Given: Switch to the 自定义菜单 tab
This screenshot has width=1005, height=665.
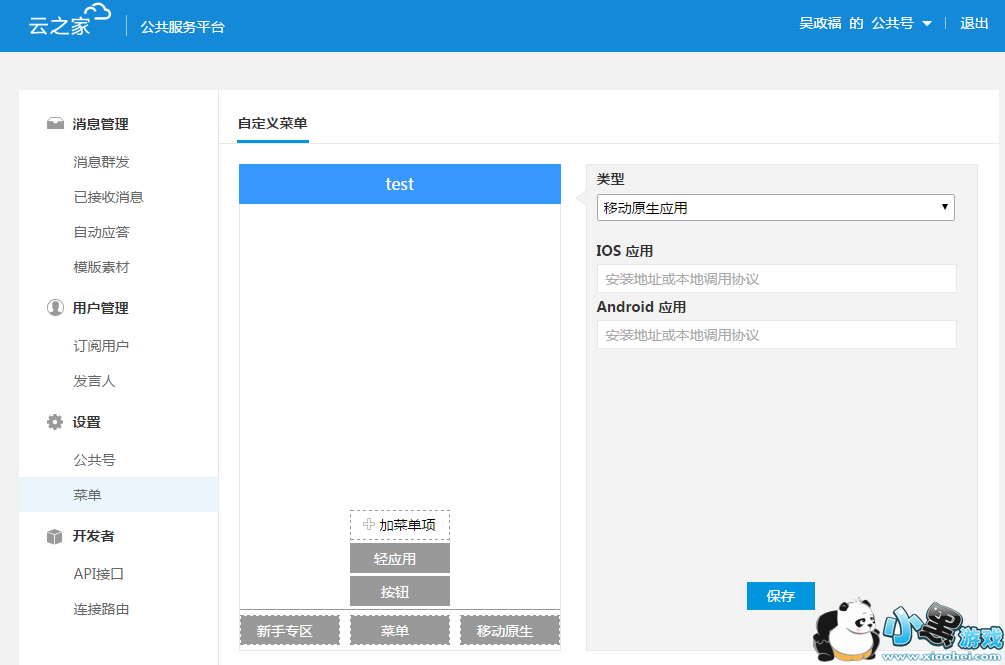Looking at the screenshot, I should tap(273, 124).
